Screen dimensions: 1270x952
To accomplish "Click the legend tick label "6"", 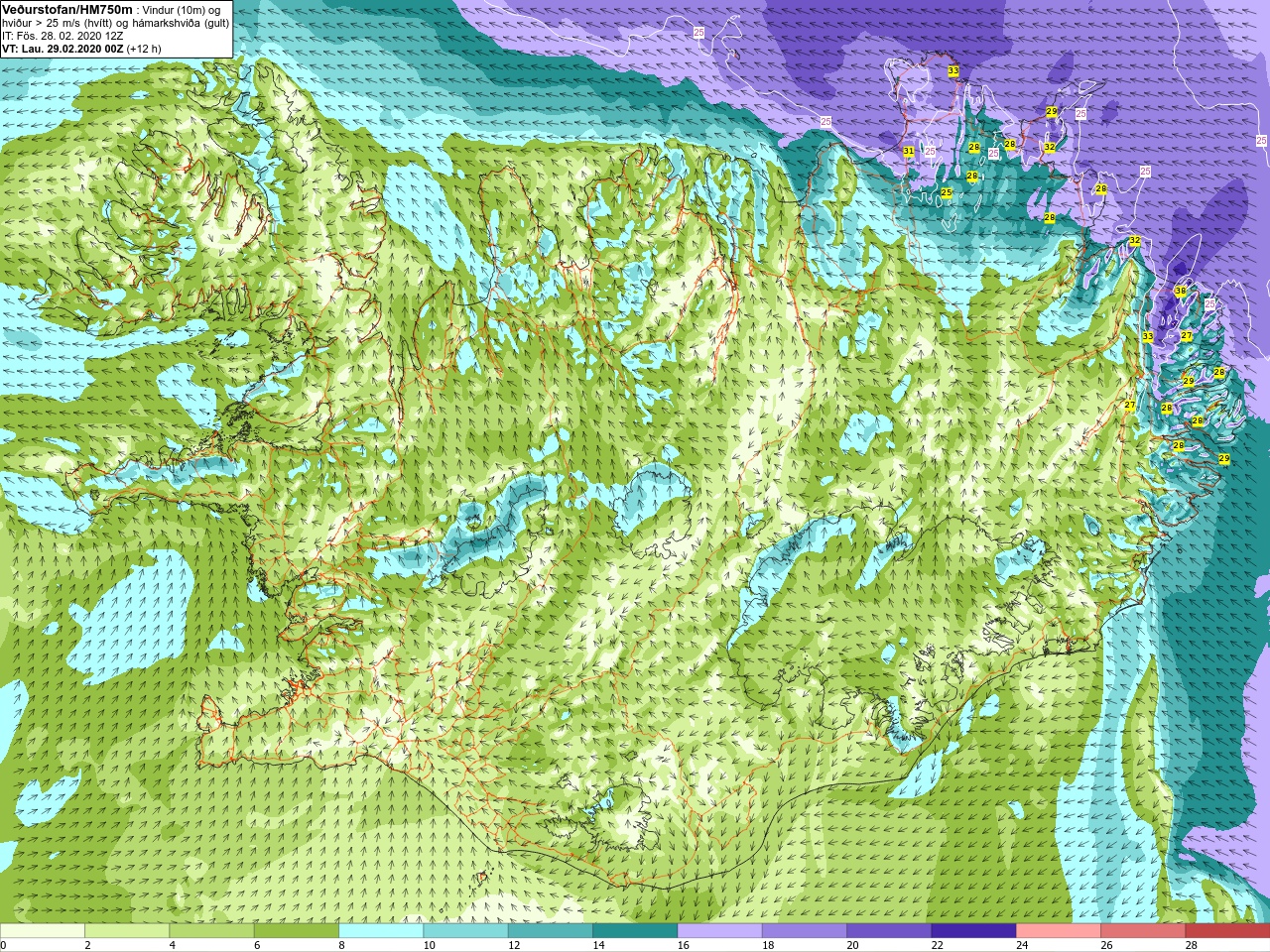I will click(257, 945).
